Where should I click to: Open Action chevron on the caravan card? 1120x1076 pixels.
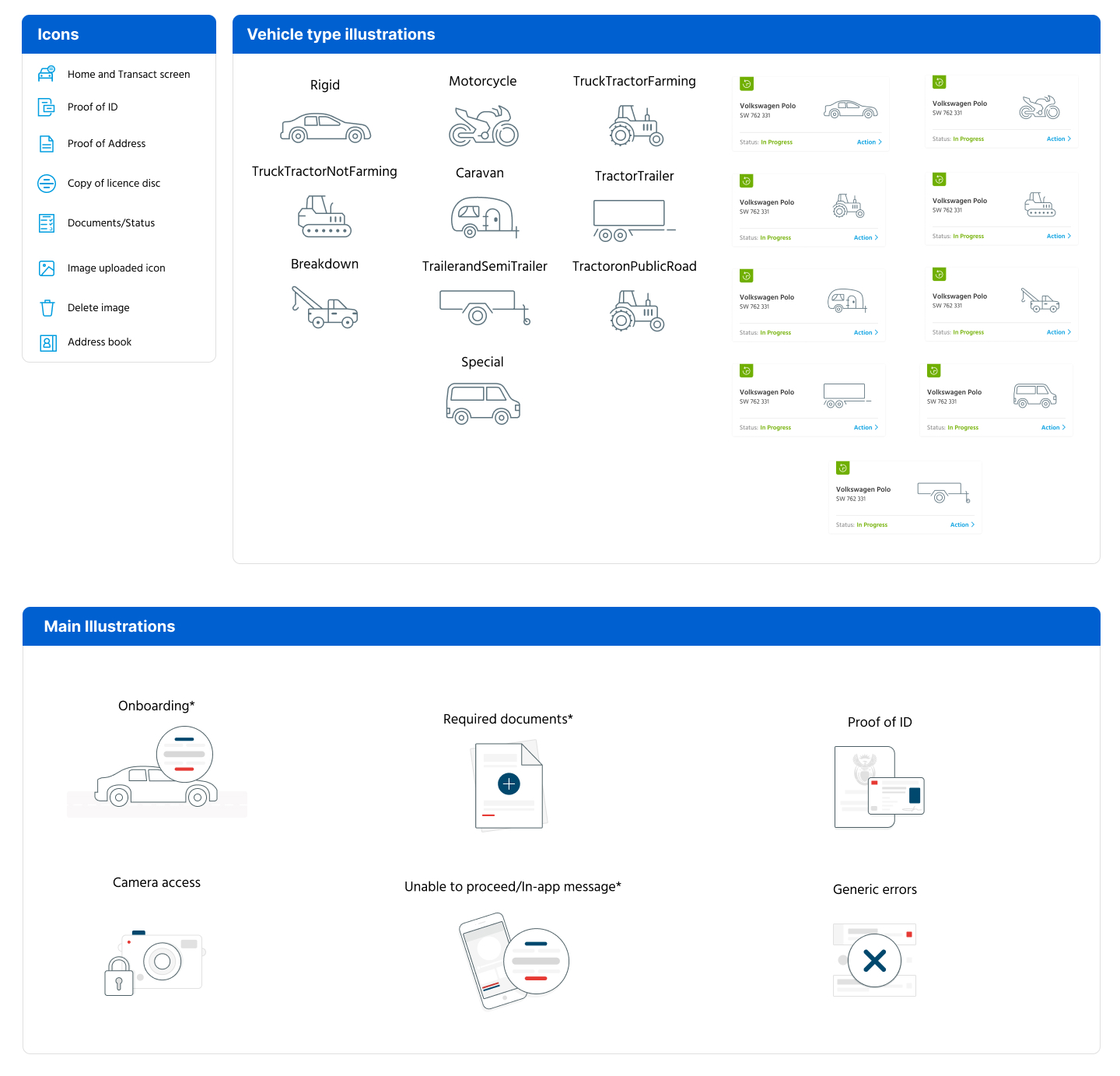(x=877, y=332)
